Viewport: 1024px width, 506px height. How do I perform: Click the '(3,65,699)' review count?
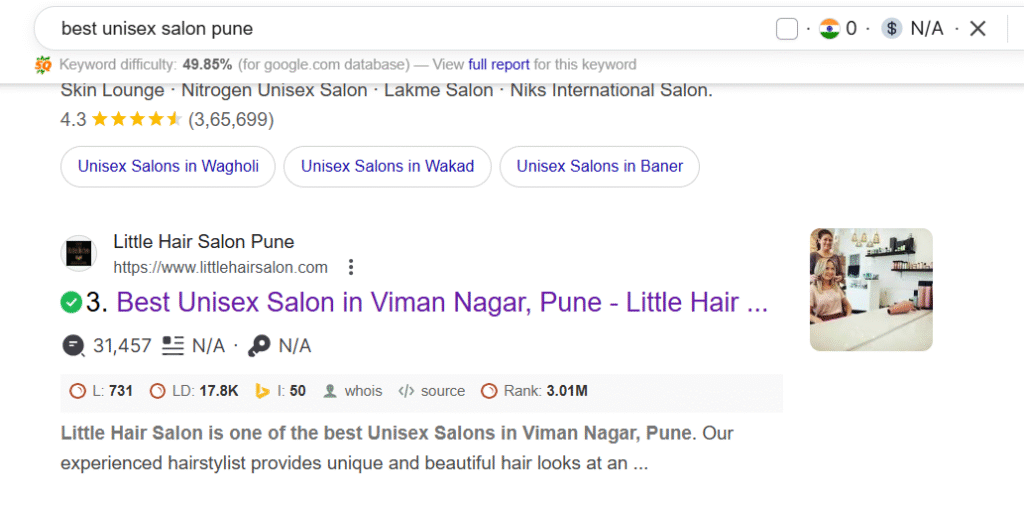[231, 119]
